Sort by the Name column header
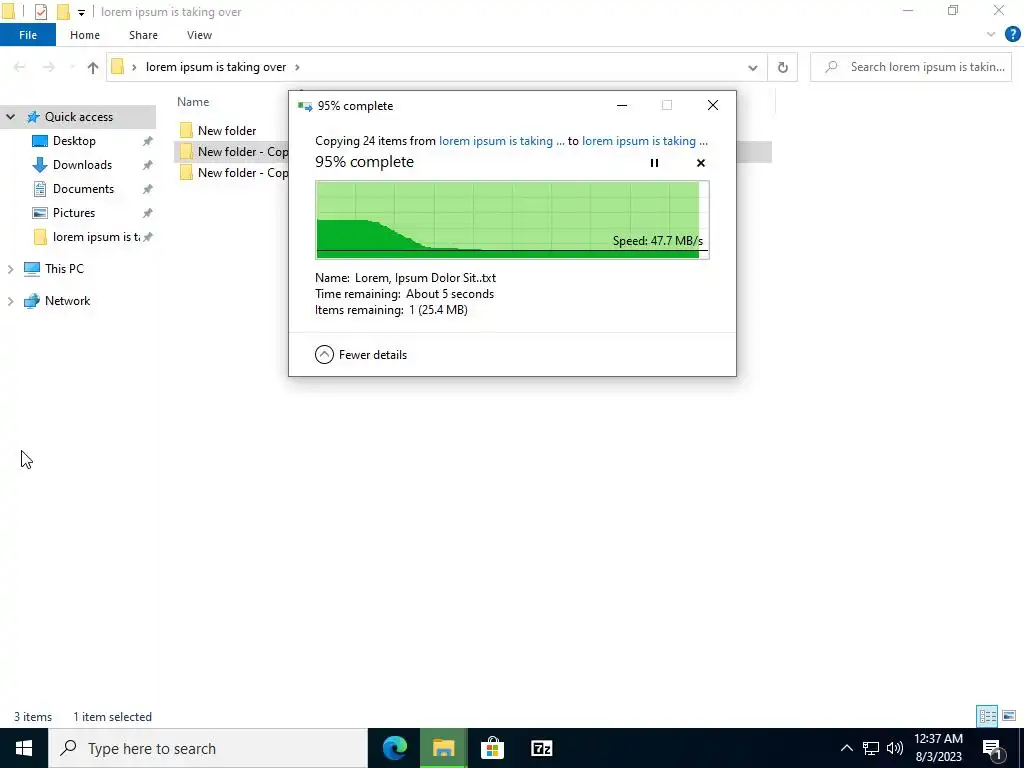The height and width of the screenshot is (768, 1024). (193, 102)
